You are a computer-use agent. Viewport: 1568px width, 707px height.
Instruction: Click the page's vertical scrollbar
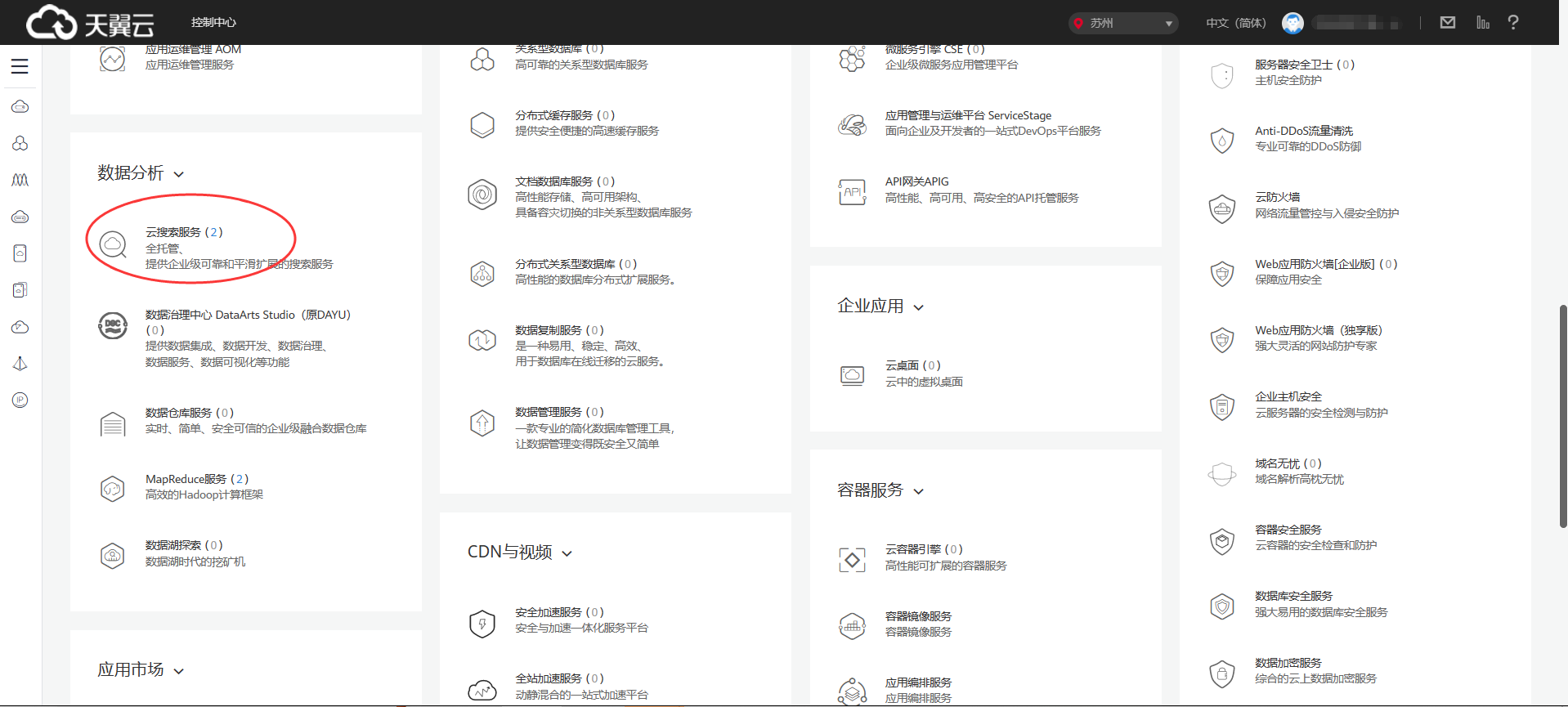tap(1563, 416)
